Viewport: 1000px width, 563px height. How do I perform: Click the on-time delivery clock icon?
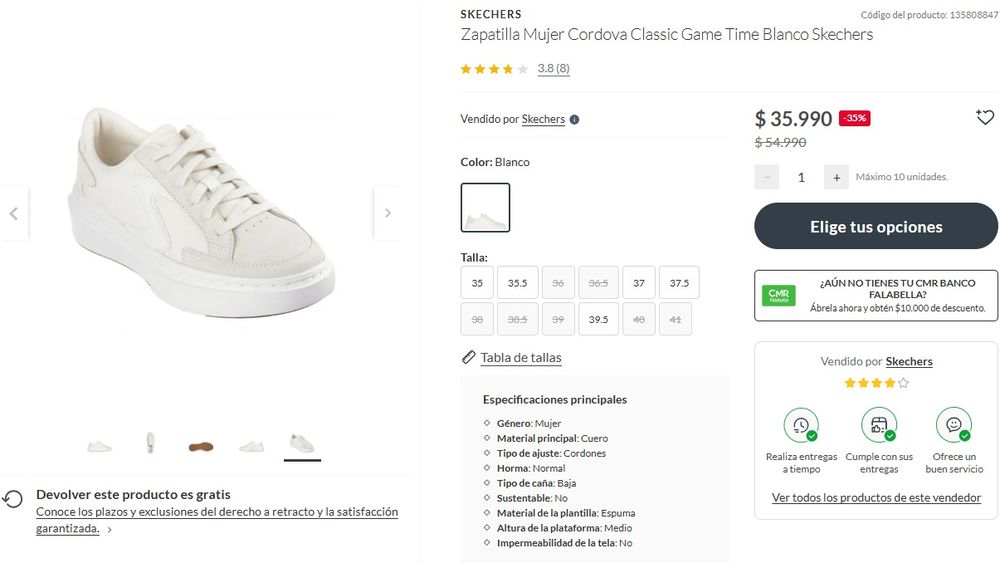tap(801, 425)
